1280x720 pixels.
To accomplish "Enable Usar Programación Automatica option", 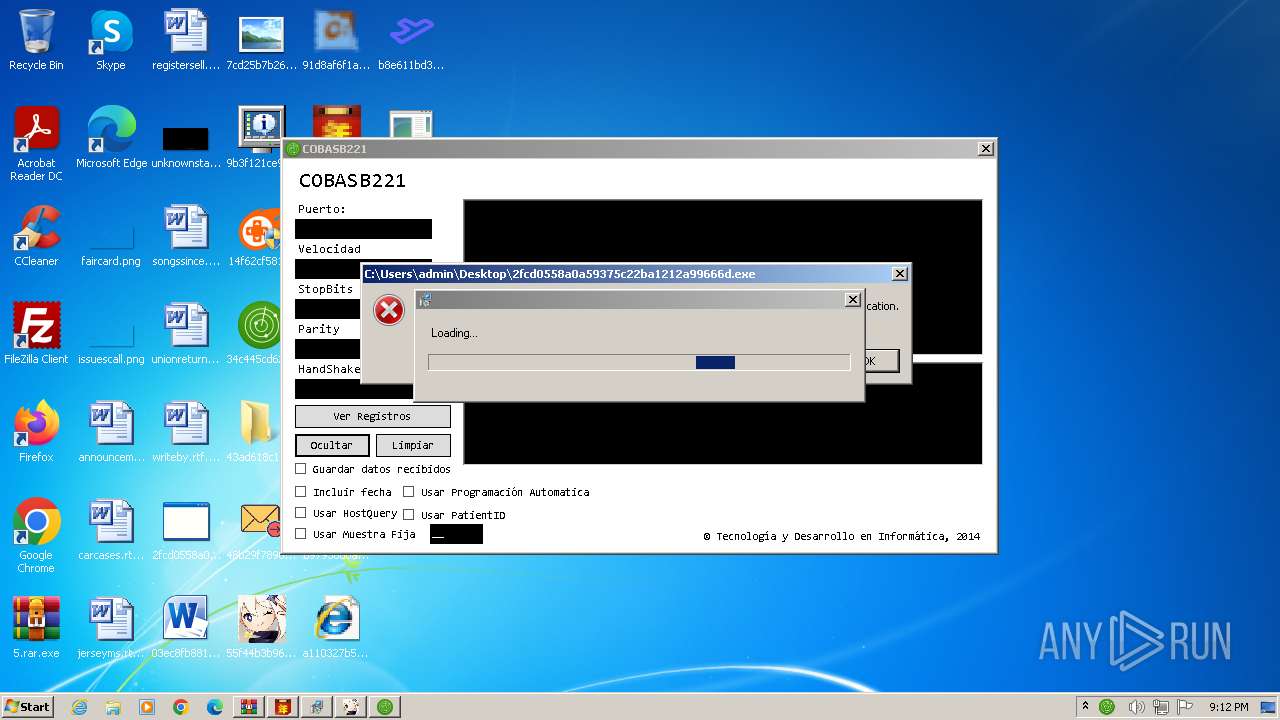I will pos(408,492).
